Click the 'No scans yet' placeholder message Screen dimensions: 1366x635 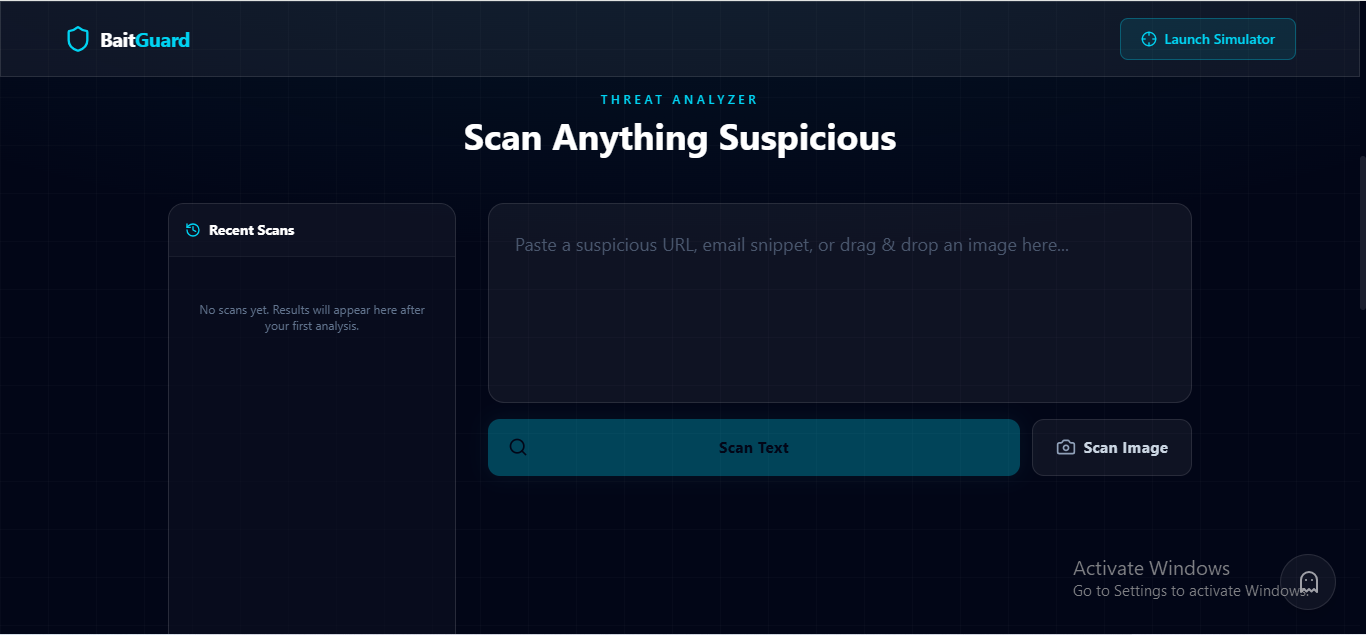pos(312,318)
